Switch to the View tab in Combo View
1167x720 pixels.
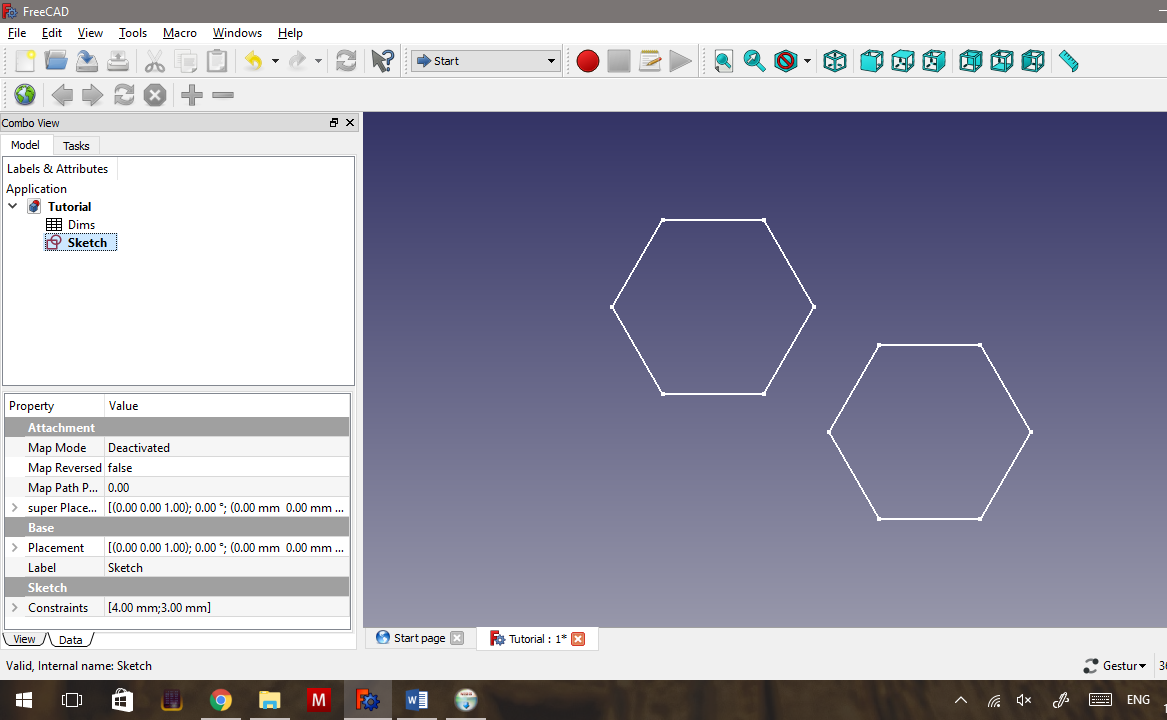[23, 639]
